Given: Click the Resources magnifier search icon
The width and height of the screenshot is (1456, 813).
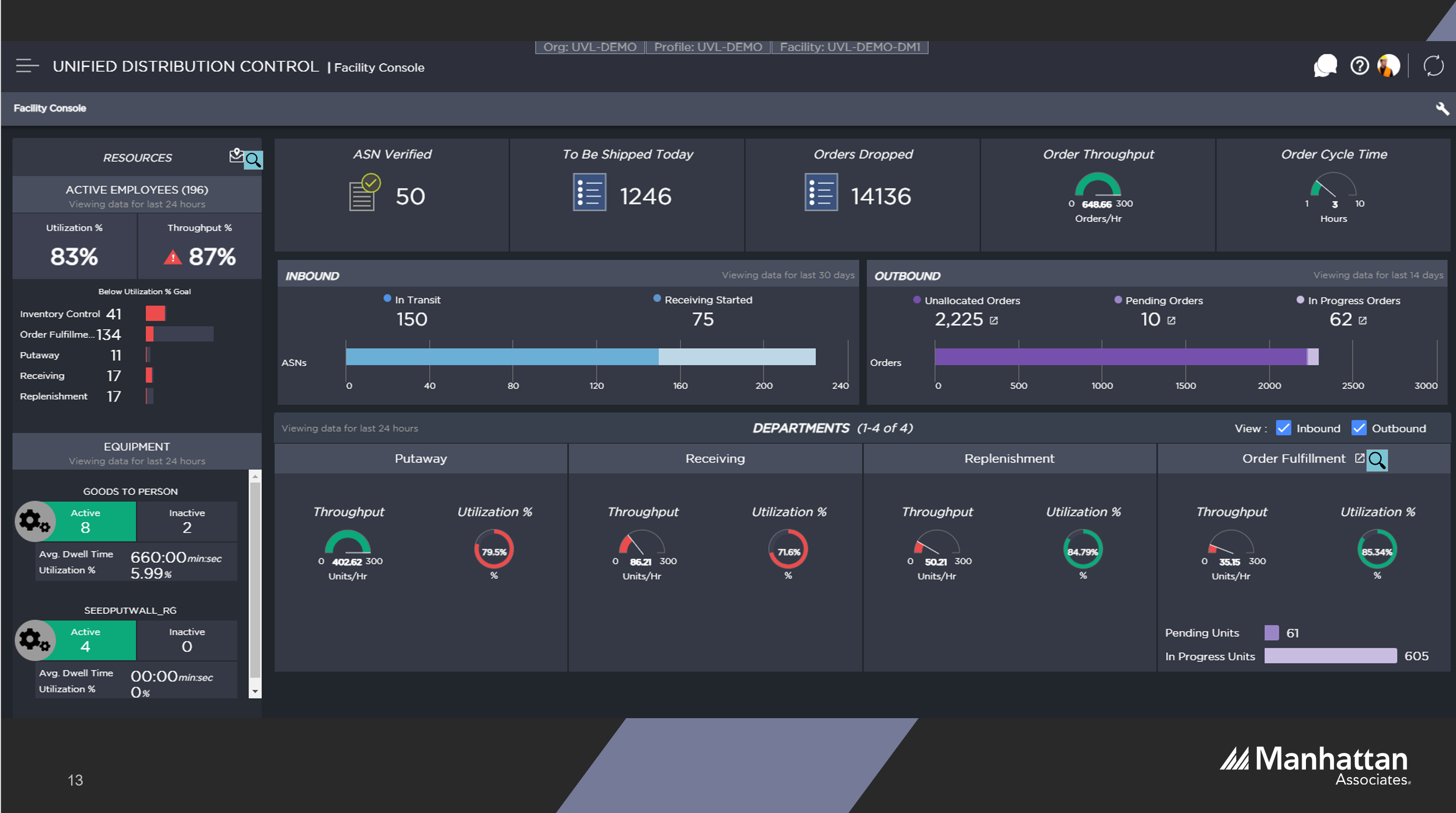Looking at the screenshot, I should point(253,160).
